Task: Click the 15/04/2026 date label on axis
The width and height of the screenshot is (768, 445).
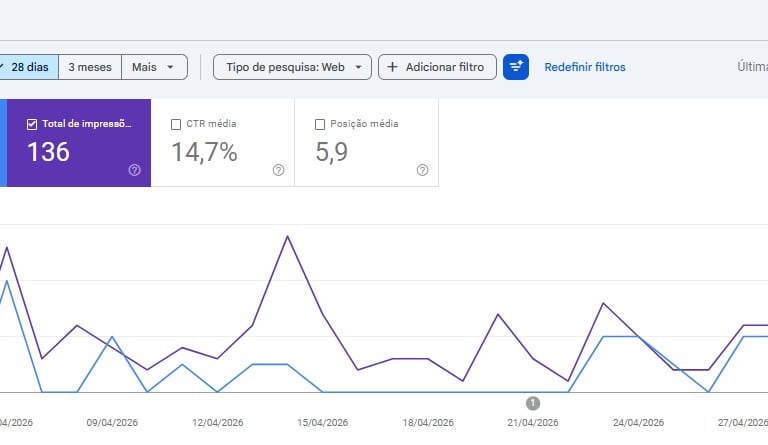Action: (x=323, y=422)
